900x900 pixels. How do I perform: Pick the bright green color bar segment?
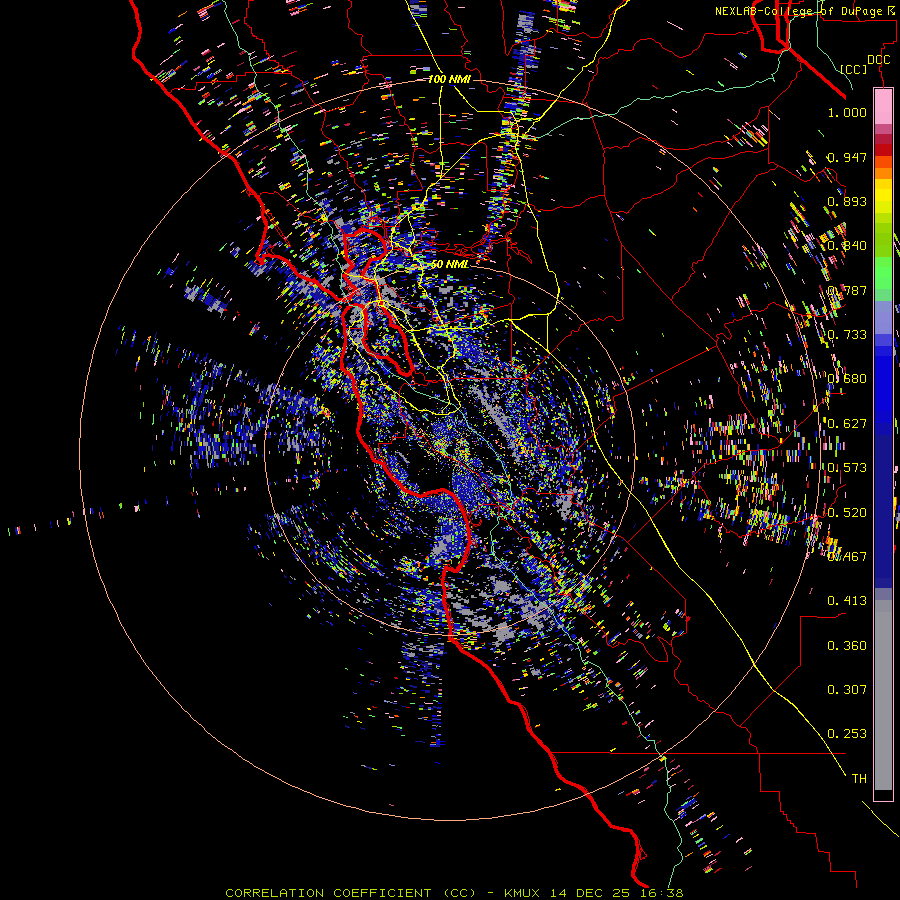point(883,272)
